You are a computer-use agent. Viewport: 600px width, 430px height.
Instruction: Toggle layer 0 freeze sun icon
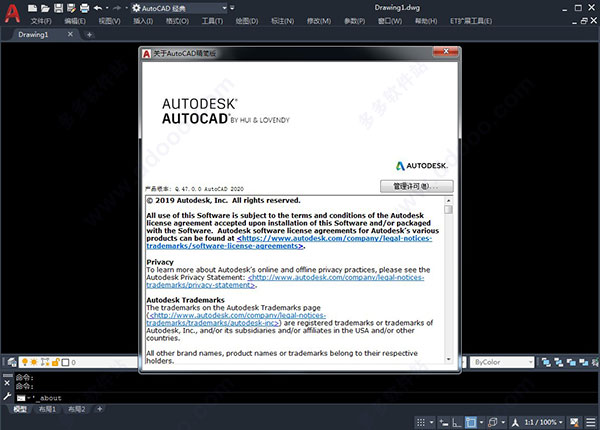(34, 362)
